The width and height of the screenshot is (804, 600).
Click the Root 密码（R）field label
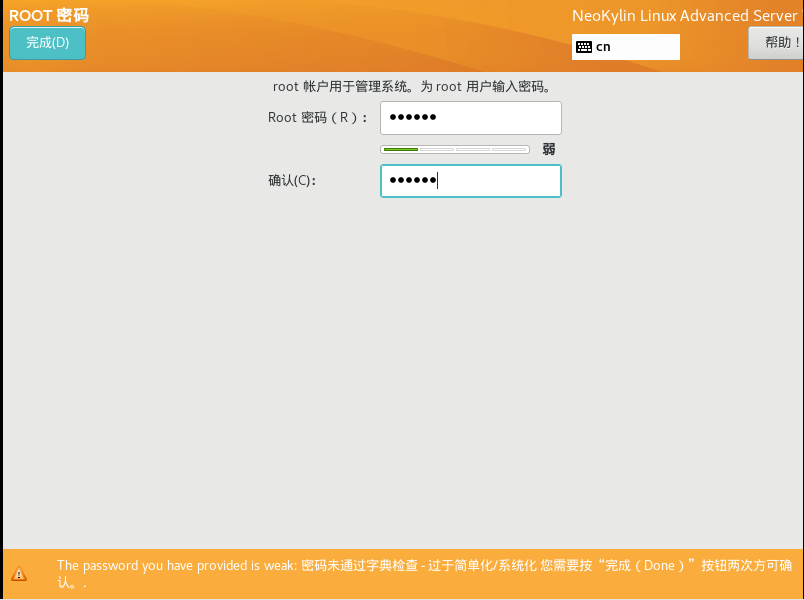click(318, 118)
